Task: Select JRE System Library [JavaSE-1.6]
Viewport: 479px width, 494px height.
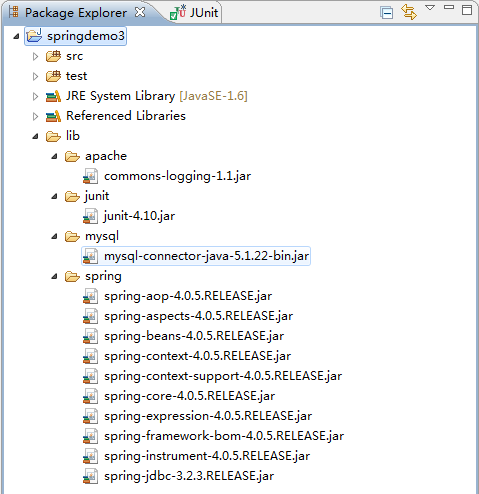Action: click(x=157, y=96)
